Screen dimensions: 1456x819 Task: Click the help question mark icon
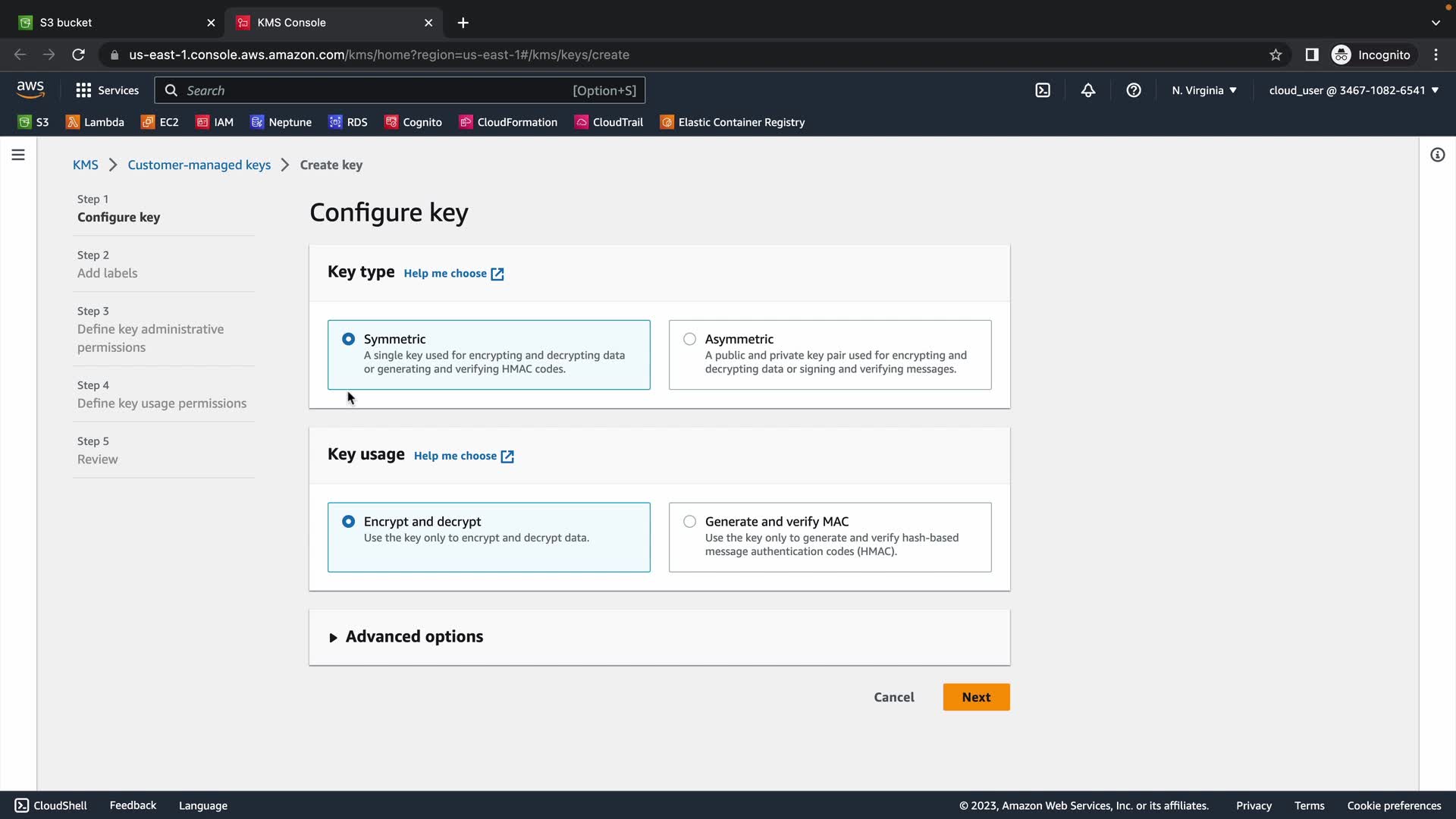[1134, 90]
